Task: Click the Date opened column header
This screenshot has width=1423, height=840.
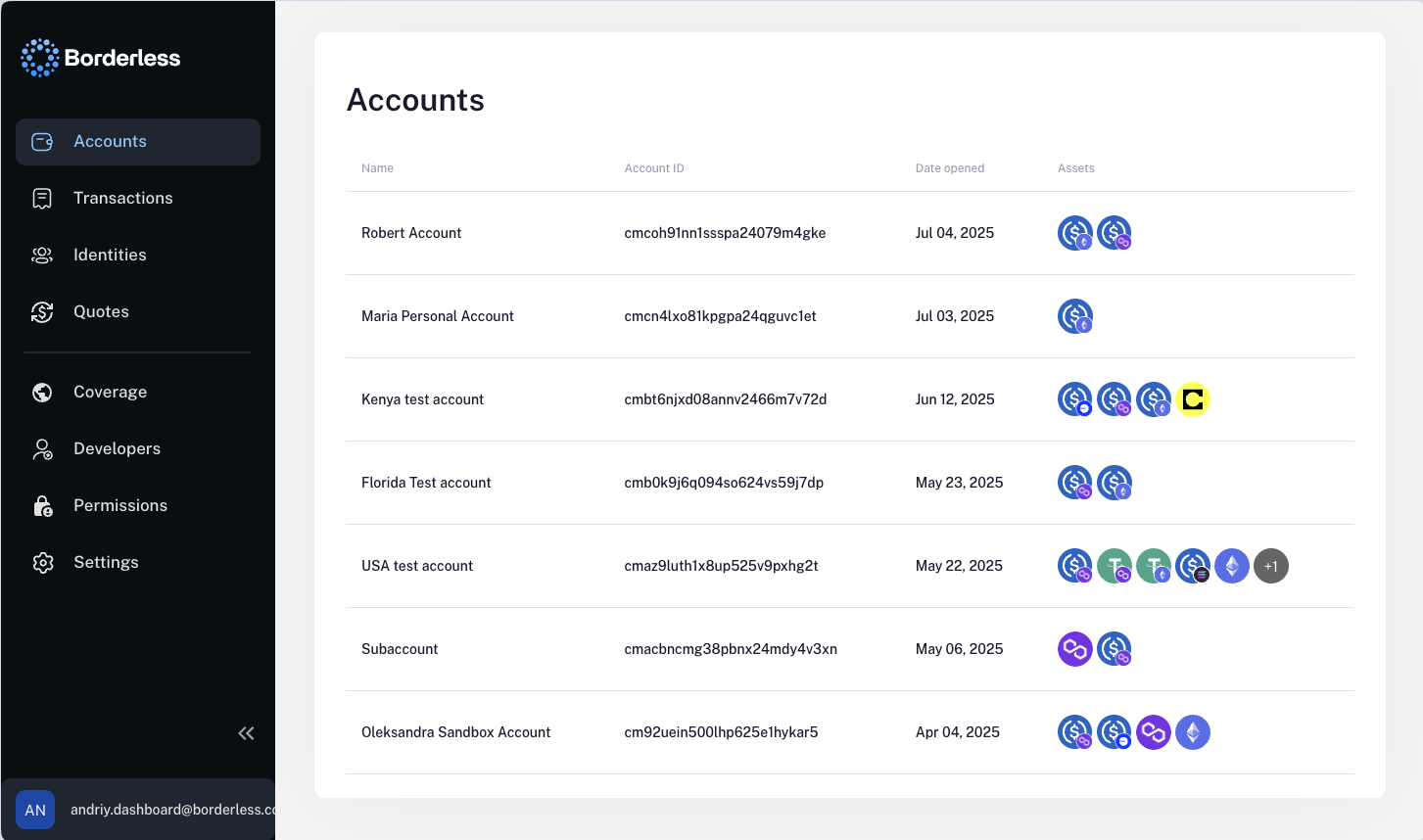Action: click(950, 167)
